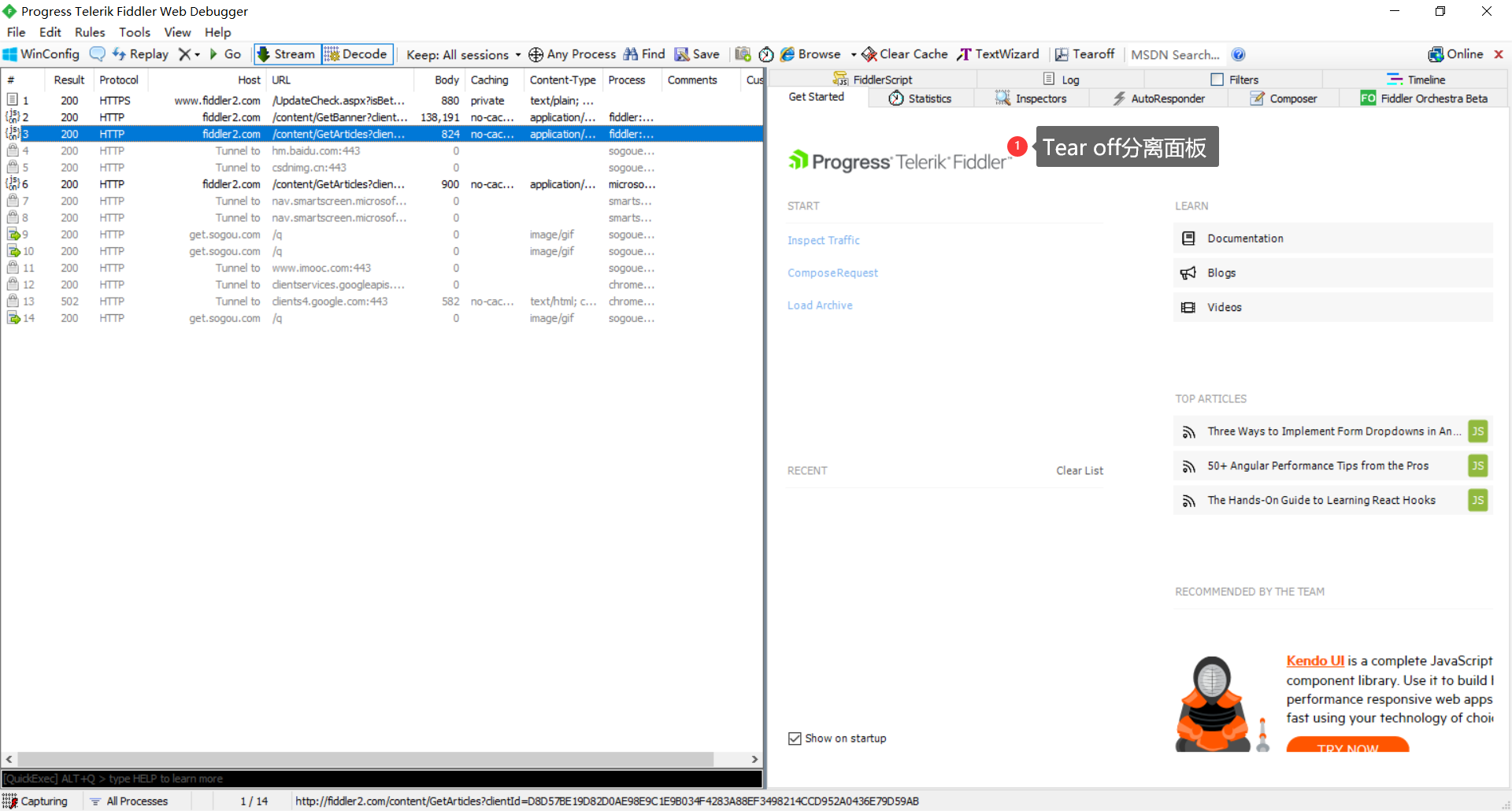Click the Inspect Traffic link

(823, 240)
